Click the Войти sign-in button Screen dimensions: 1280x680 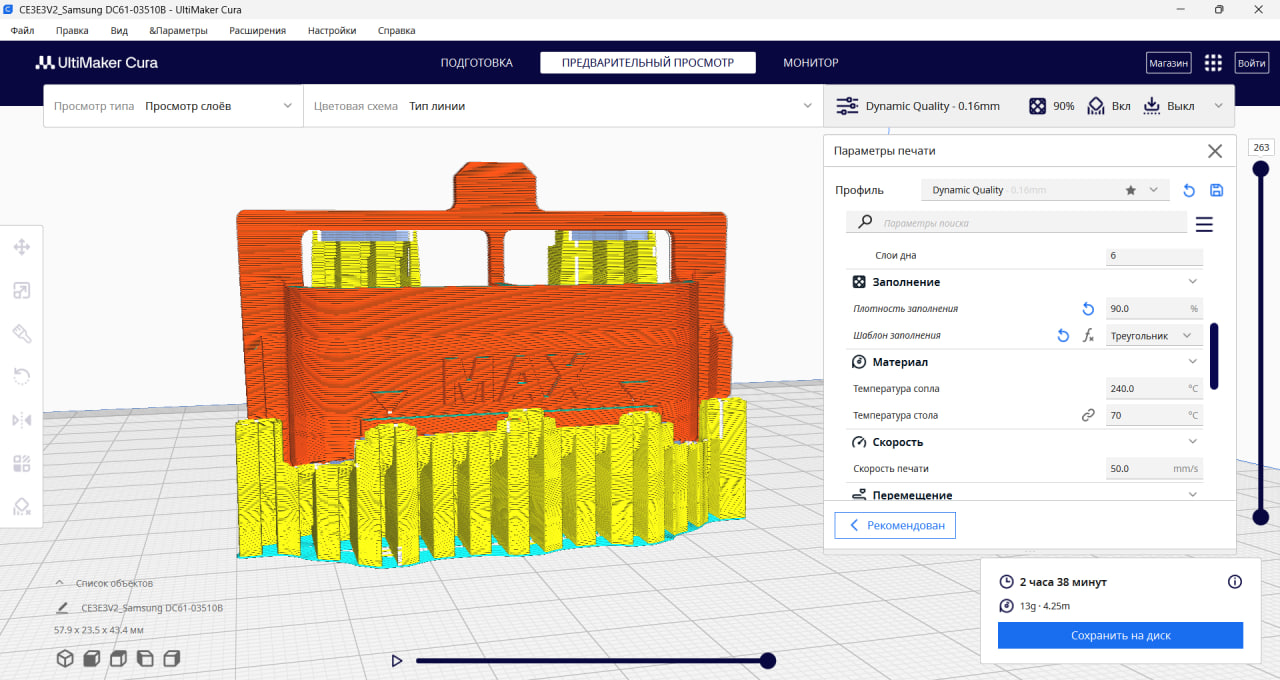(1252, 62)
